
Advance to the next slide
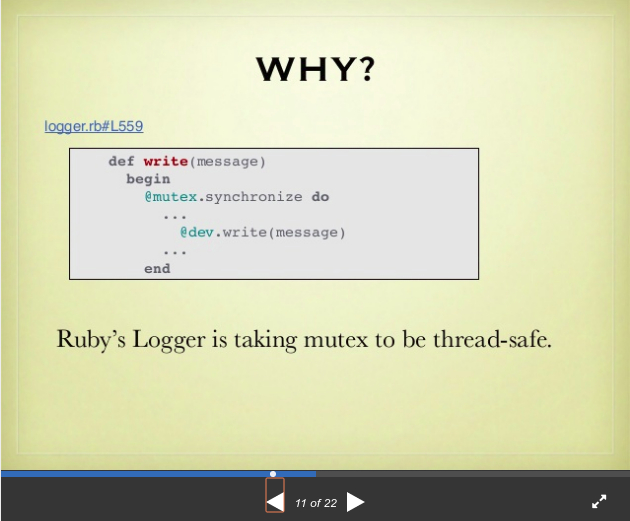point(355,502)
